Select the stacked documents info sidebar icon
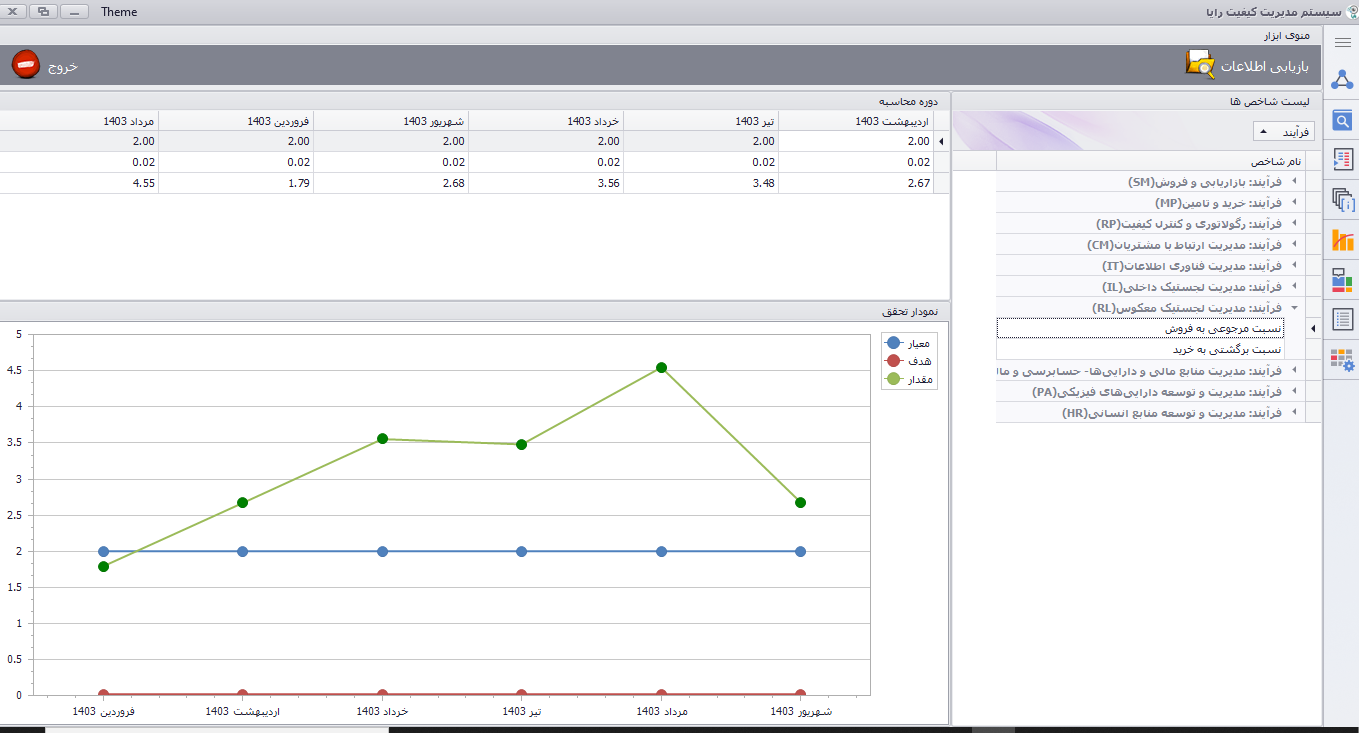Image resolution: width=1359 pixels, height=733 pixels. pos(1342,200)
